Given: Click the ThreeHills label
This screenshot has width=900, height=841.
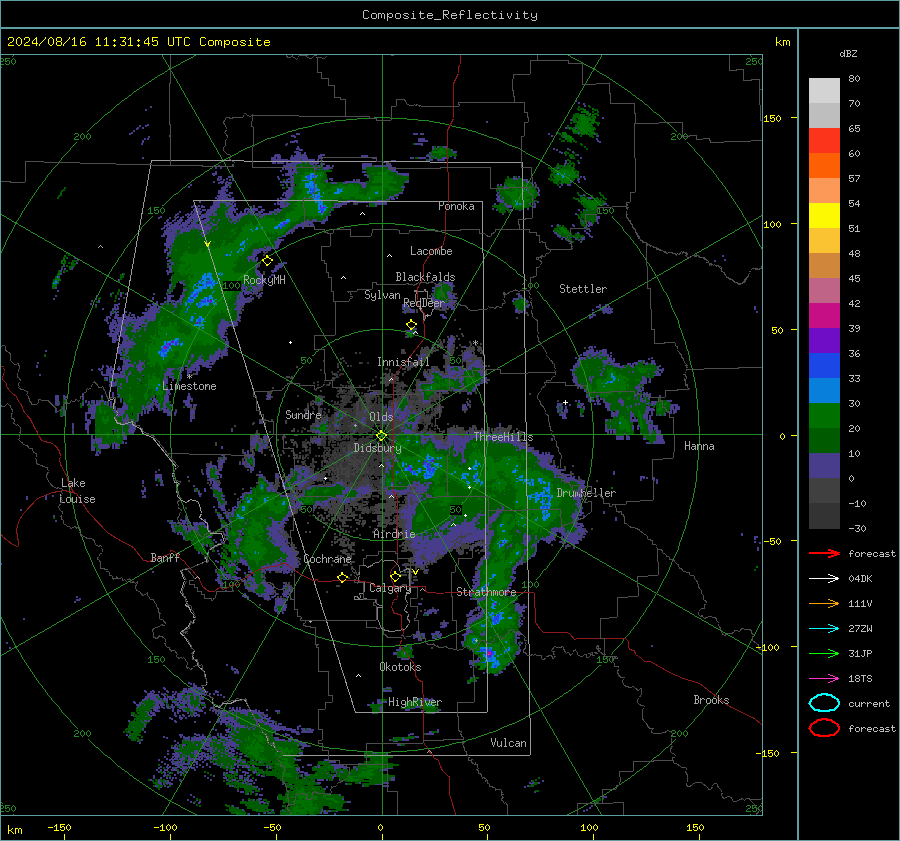Looking at the screenshot, I should (503, 437).
